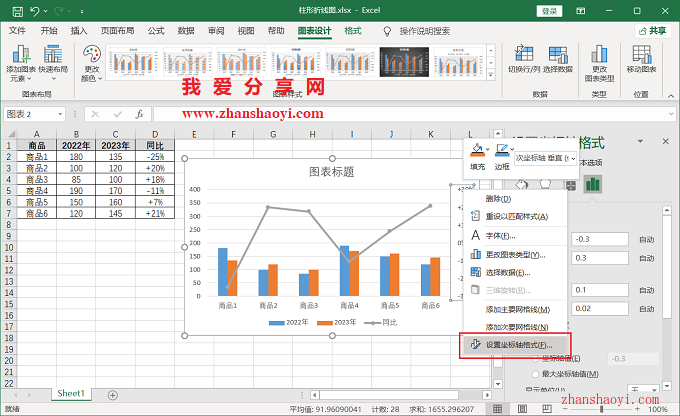
Task: Switch to Page Break Preview icon
Action: coord(547,409)
